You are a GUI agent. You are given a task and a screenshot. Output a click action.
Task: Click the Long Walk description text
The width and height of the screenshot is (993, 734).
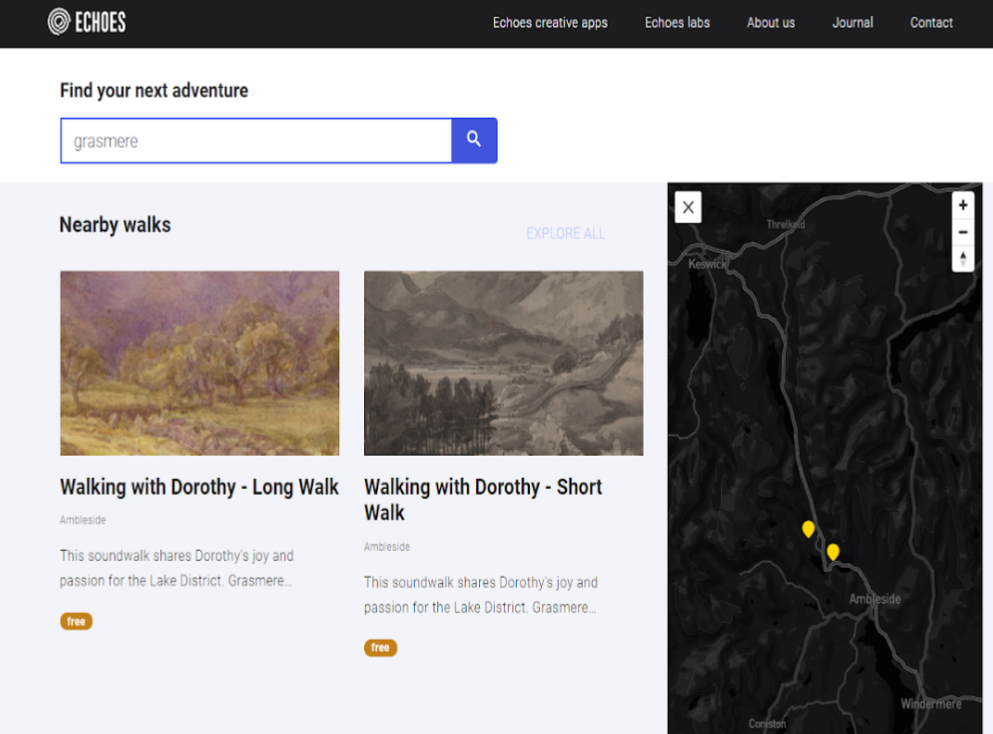pyautogui.click(x=177, y=568)
